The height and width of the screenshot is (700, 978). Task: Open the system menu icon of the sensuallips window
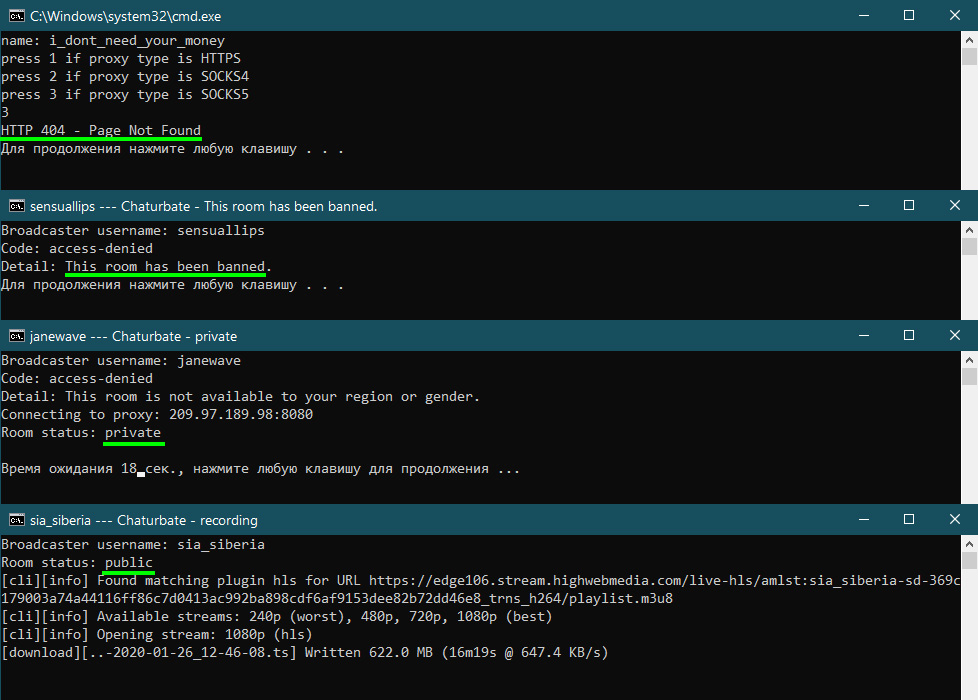pos(17,206)
